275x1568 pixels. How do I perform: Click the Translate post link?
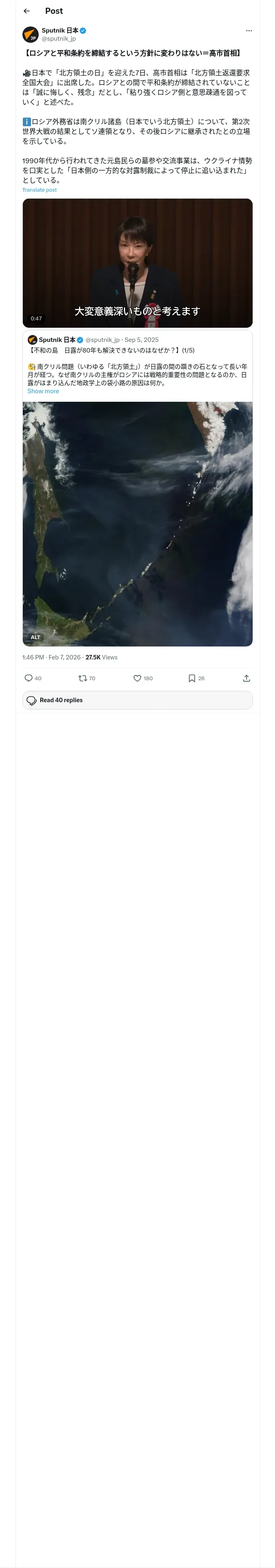click(39, 190)
